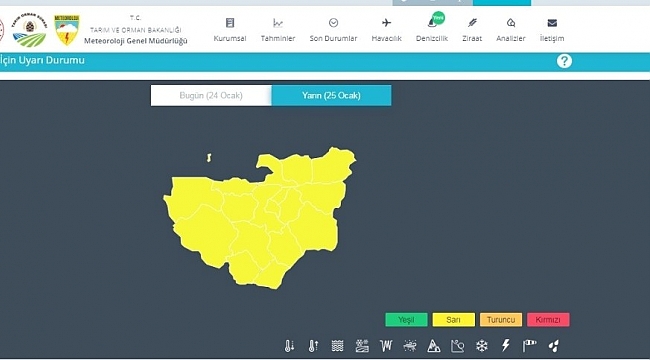
Task: Switch to Bugün (24 Ocak) tab
Action: [211, 95]
